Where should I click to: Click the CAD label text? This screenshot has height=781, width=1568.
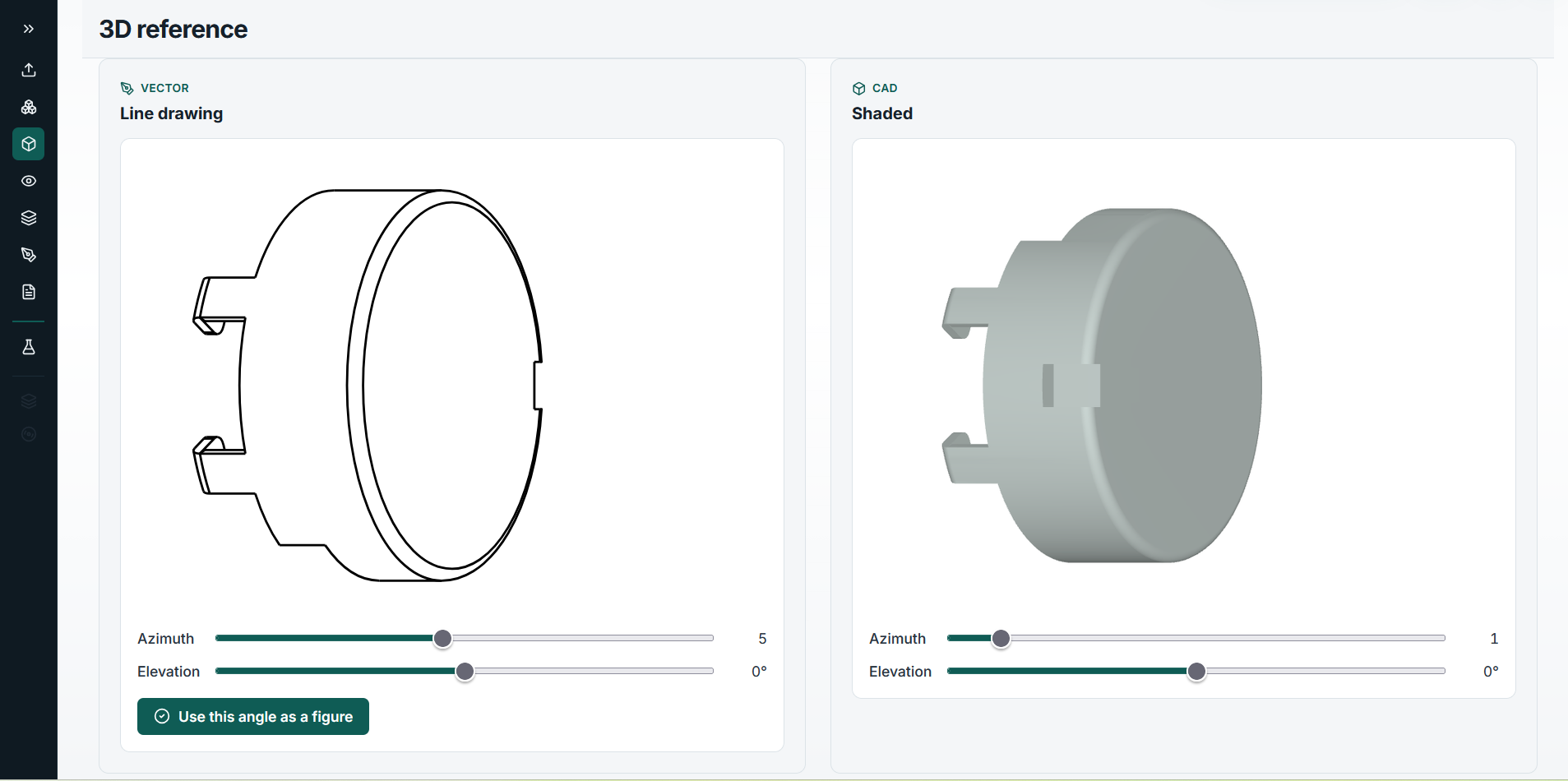click(x=885, y=88)
